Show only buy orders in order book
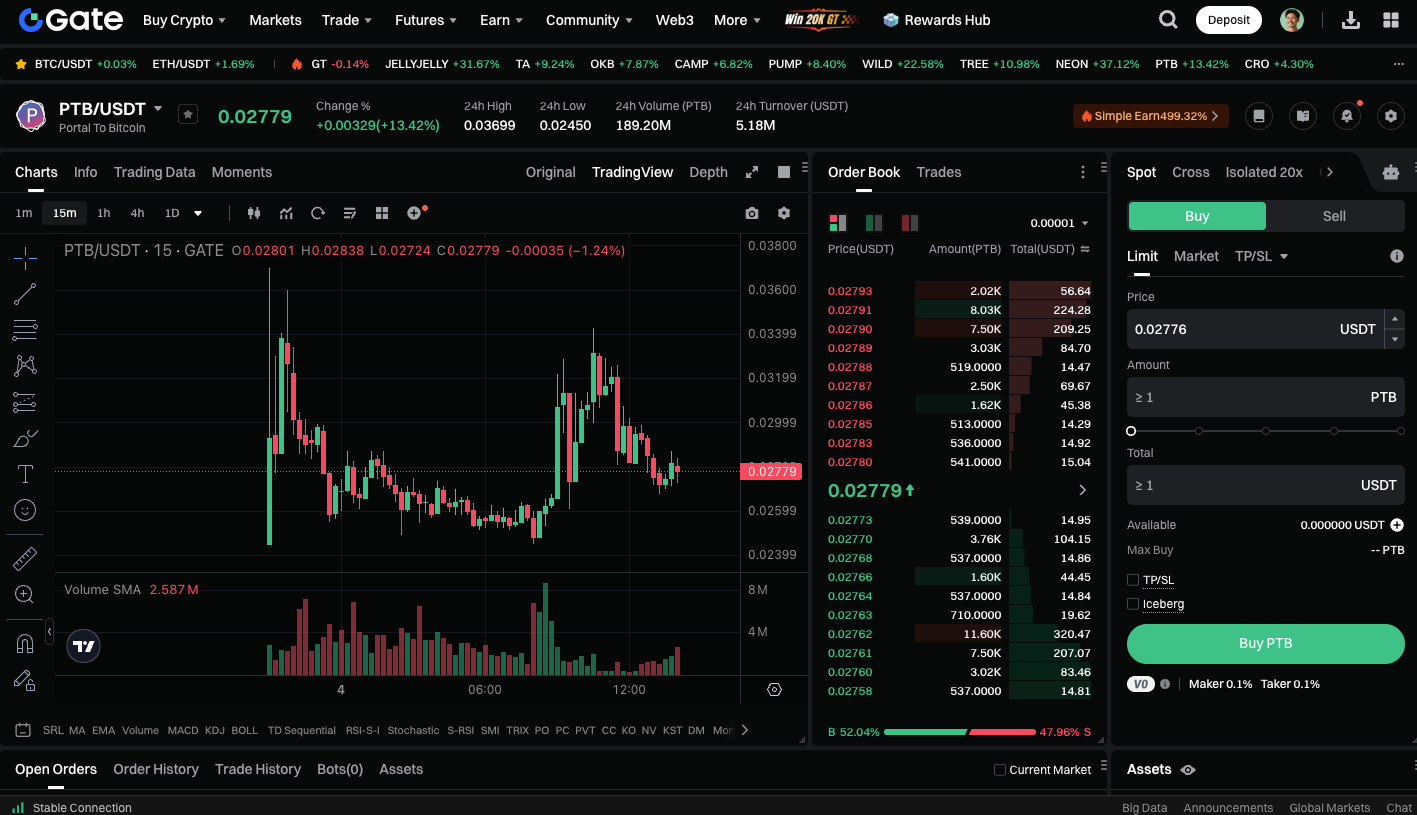 [874, 222]
